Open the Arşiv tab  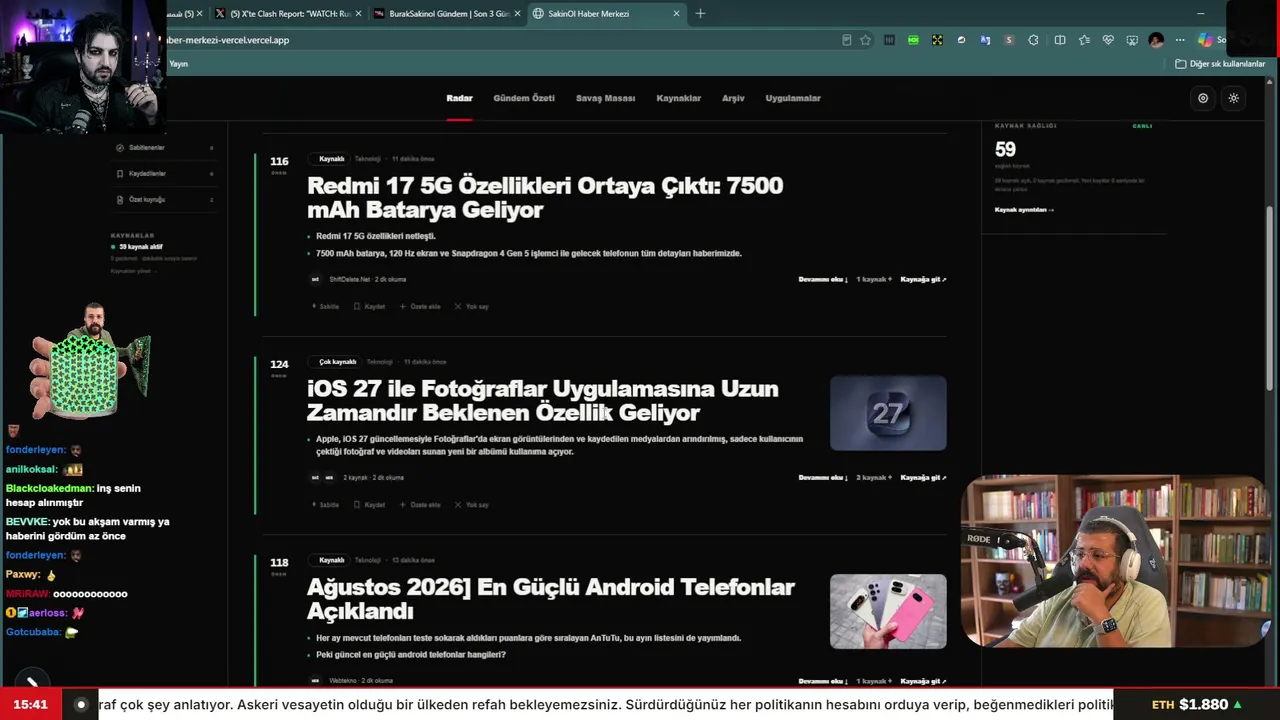click(733, 98)
